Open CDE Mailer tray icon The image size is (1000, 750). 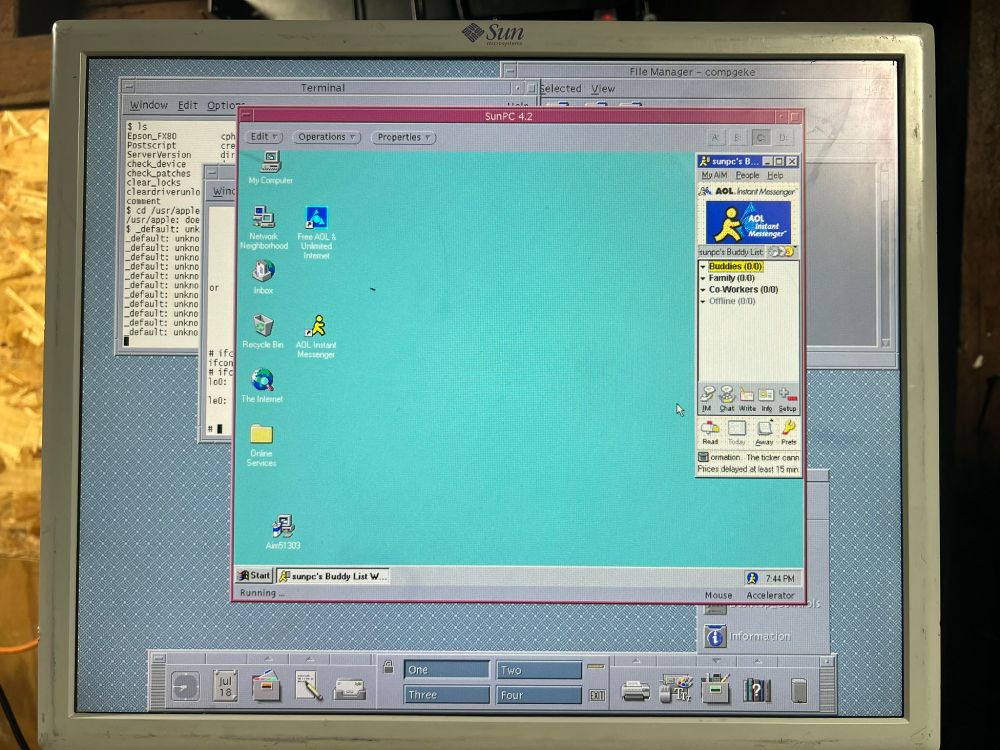pos(349,689)
